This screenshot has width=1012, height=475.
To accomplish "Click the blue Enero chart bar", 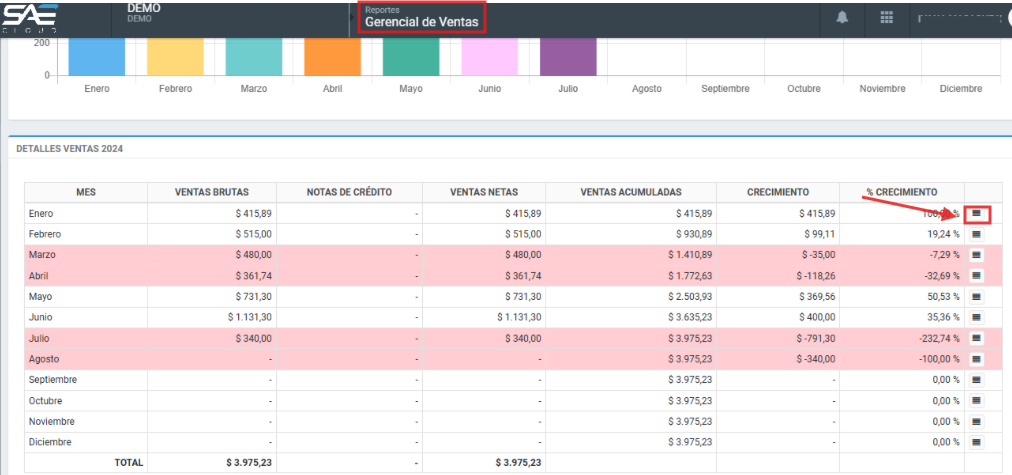I will [x=97, y=57].
